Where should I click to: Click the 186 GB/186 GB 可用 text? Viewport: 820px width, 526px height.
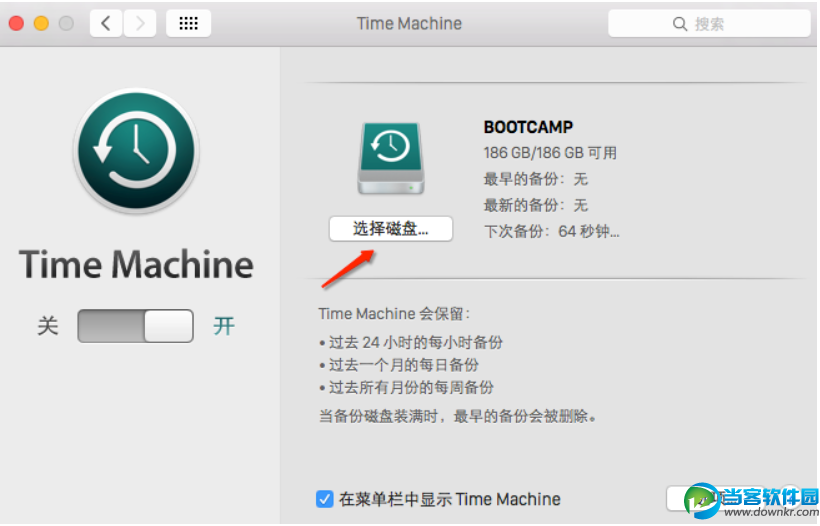[550, 153]
